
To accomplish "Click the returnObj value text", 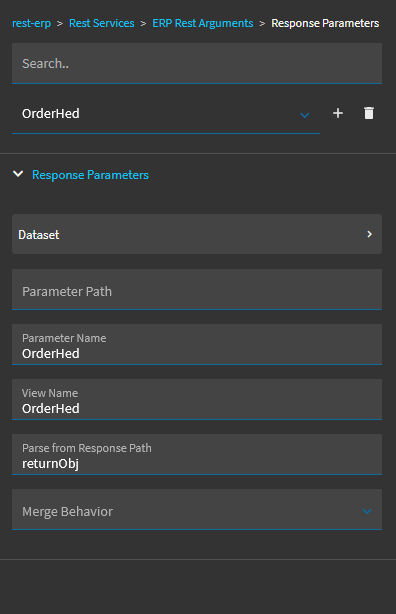I will [x=50, y=464].
